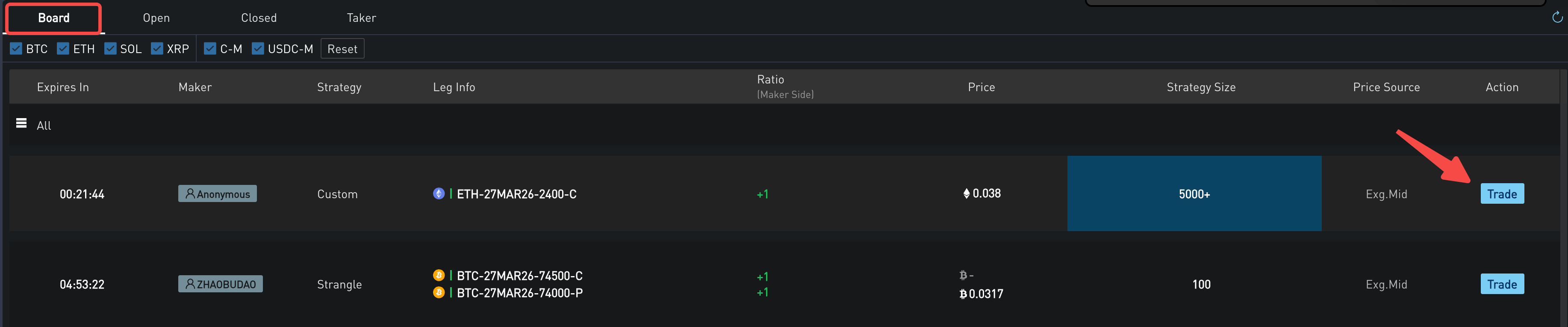
Task: Click Trade for the ETH Custom strategy
Action: [x=1502, y=193]
